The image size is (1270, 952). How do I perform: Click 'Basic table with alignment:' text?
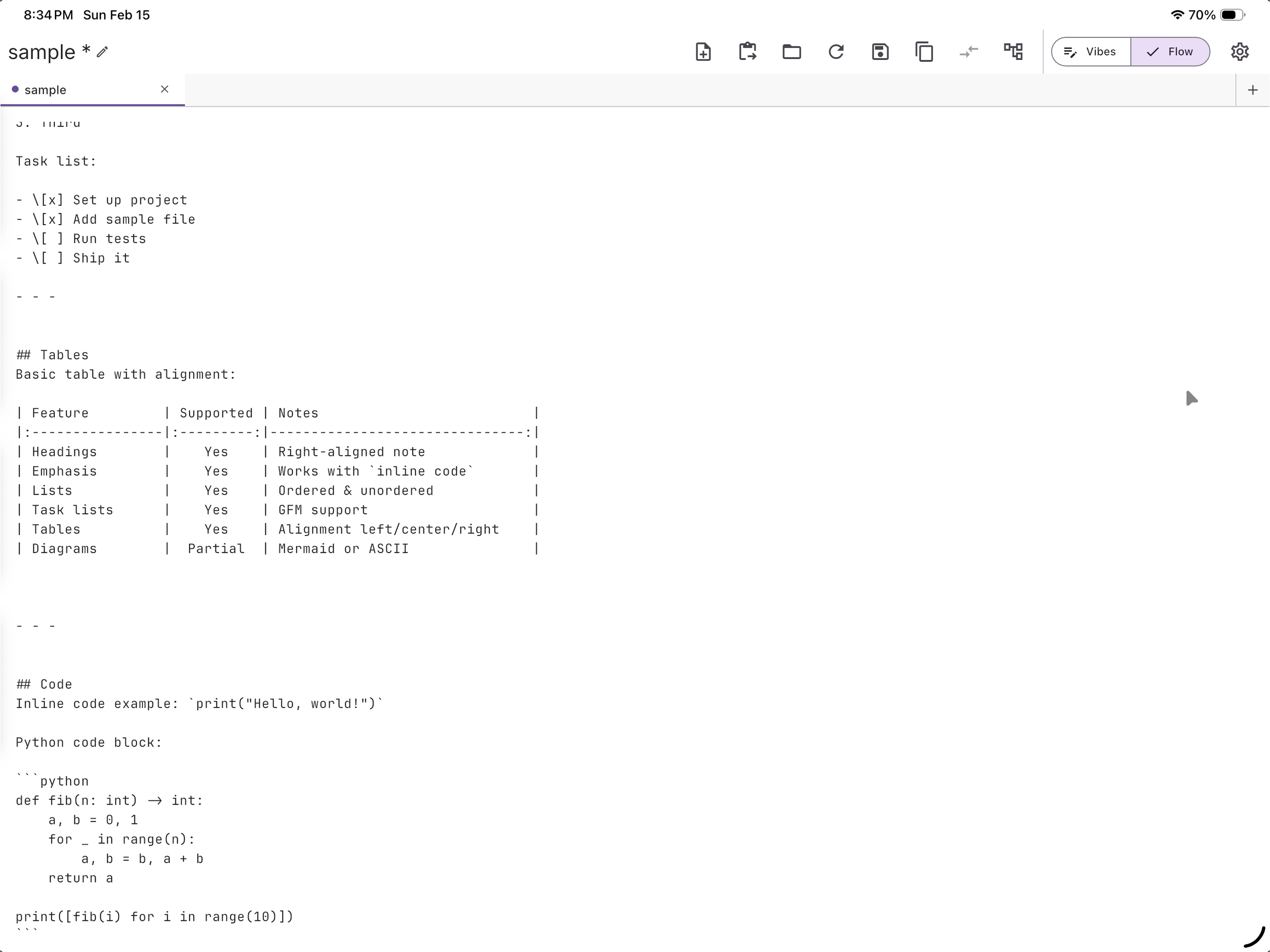(x=126, y=374)
